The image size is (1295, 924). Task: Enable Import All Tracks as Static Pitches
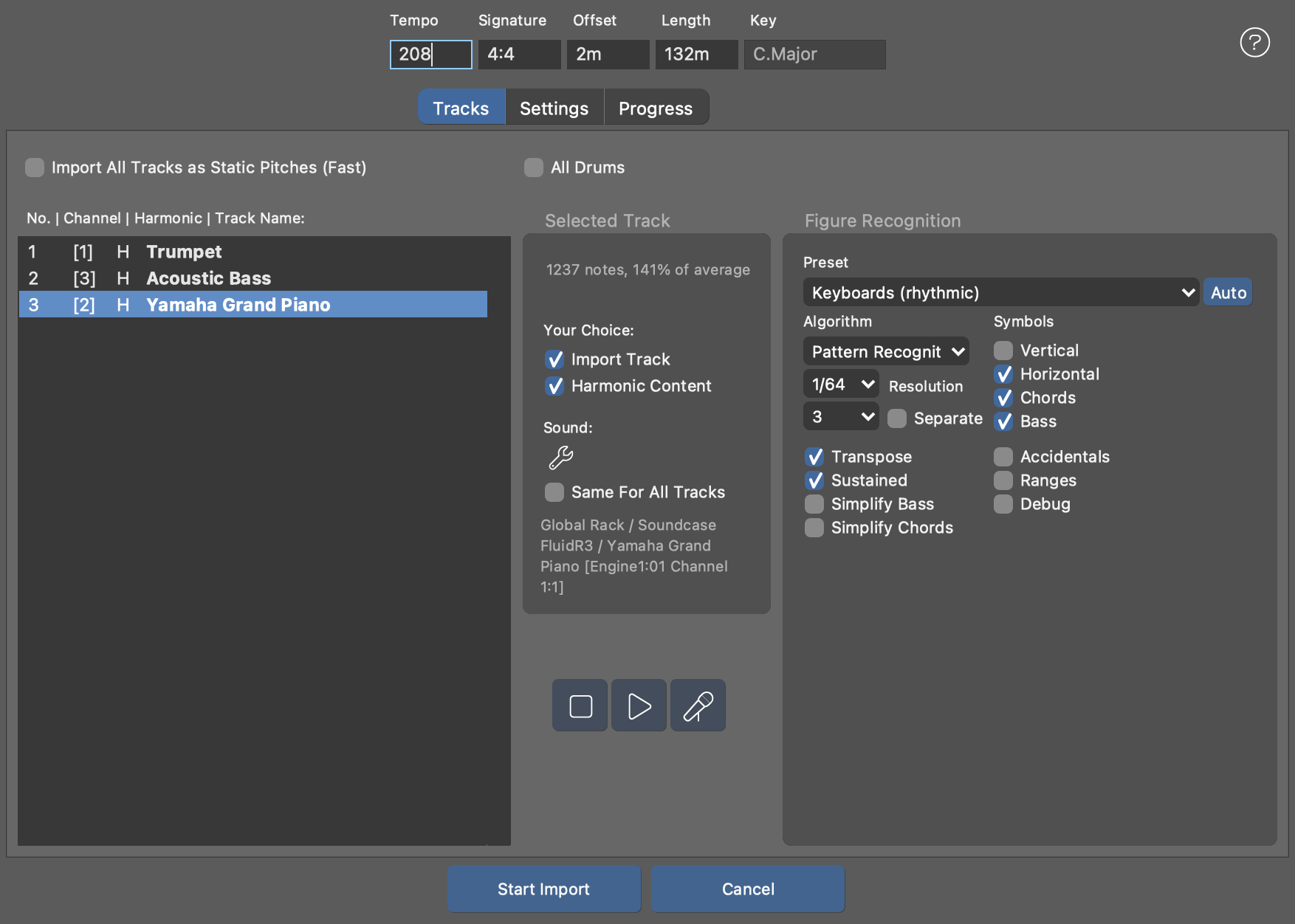35,168
